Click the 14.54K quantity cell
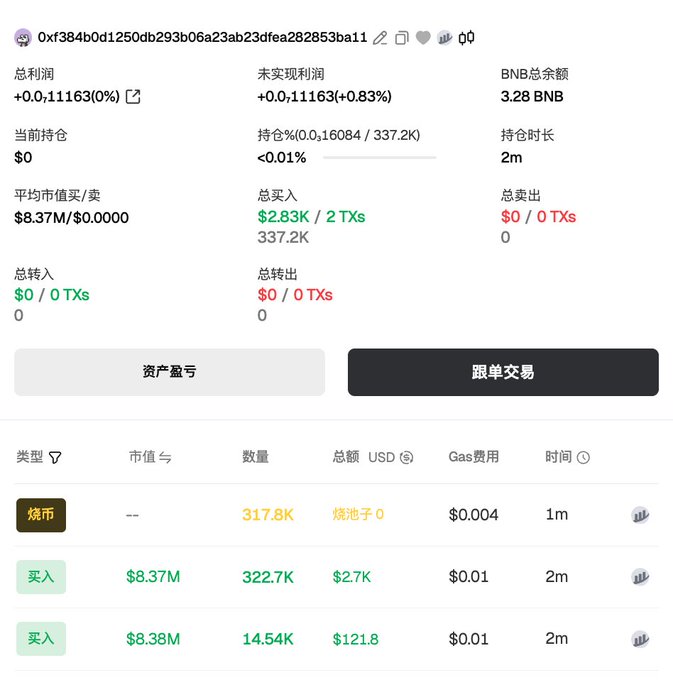 tap(268, 639)
